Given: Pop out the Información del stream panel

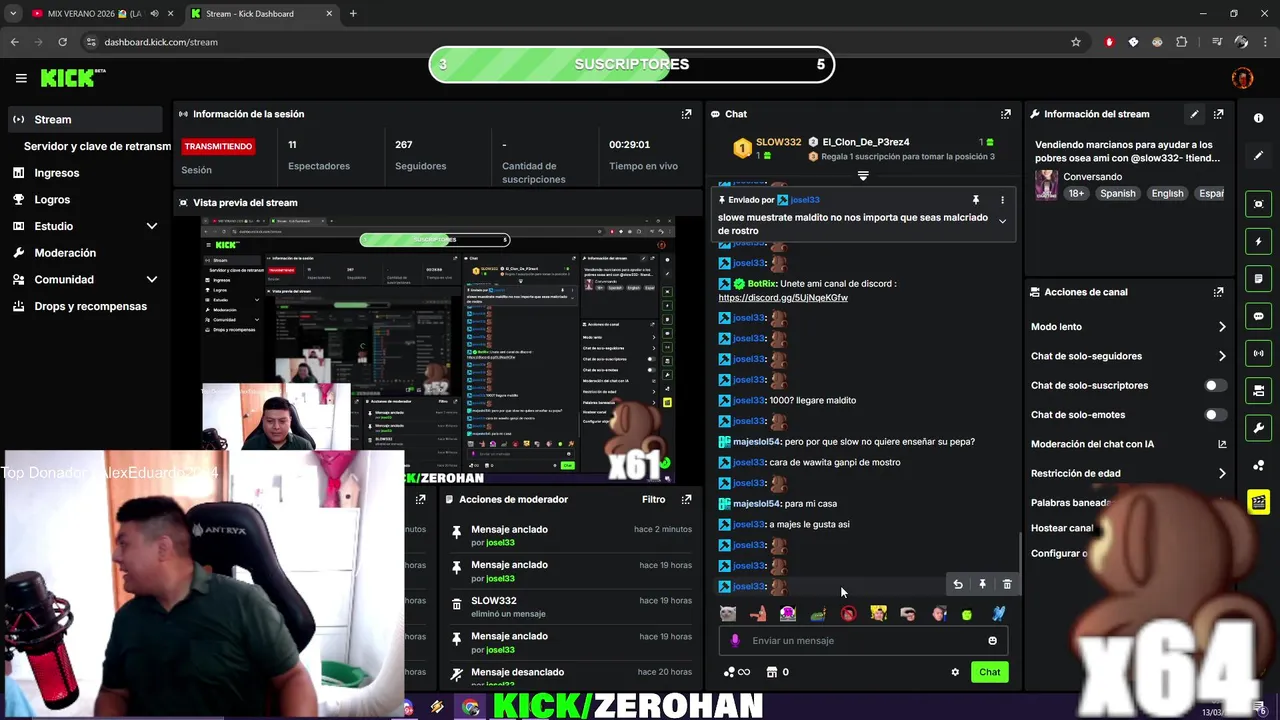Looking at the screenshot, I should coord(1218,114).
